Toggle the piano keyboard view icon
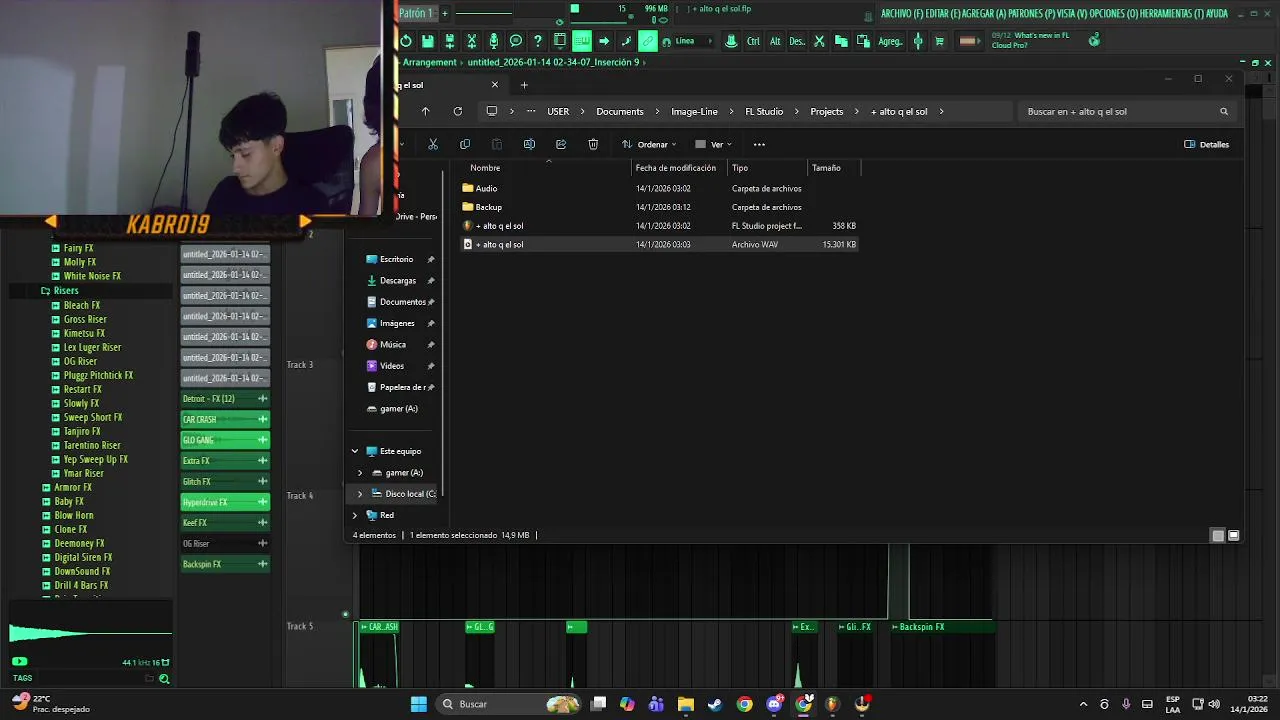This screenshot has height=720, width=1280. (582, 41)
